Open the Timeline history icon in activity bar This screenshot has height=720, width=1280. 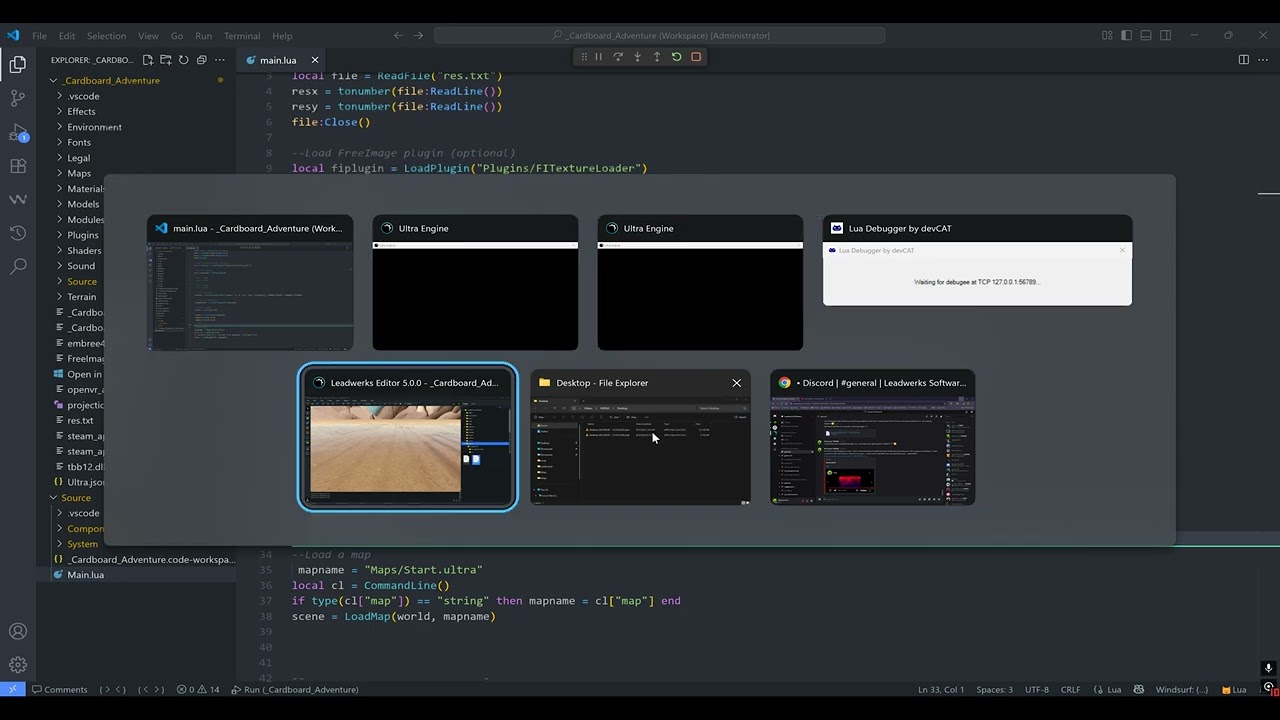pyautogui.click(x=17, y=233)
